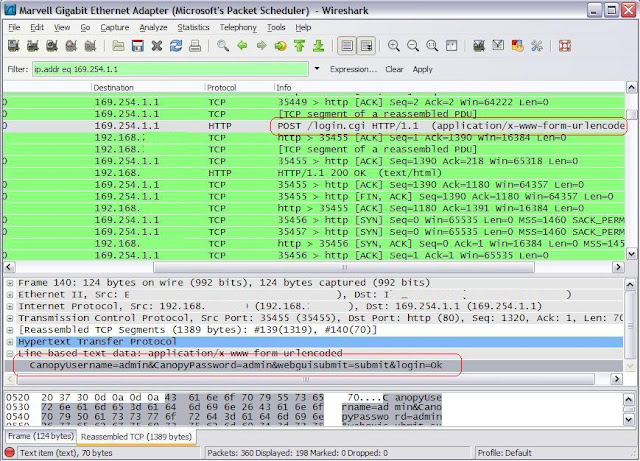Clear the display filter
Viewport: 640px width, 461px height.
(x=394, y=69)
